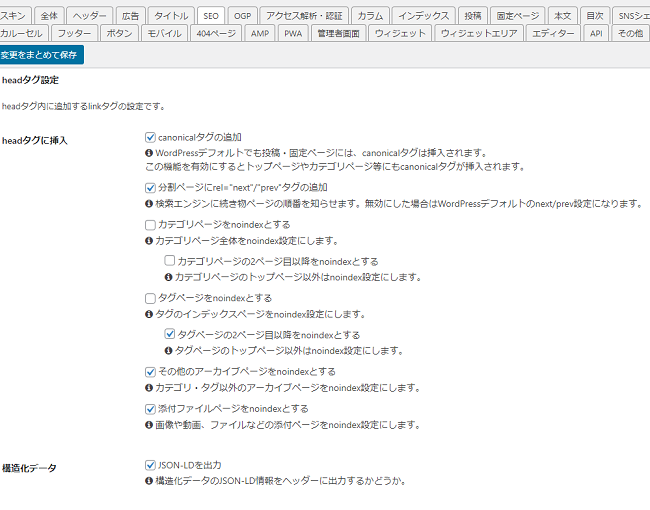This screenshot has height=510, width=650.
Task: Enable タグページをnoindexとする checkbox
Action: 150,298
